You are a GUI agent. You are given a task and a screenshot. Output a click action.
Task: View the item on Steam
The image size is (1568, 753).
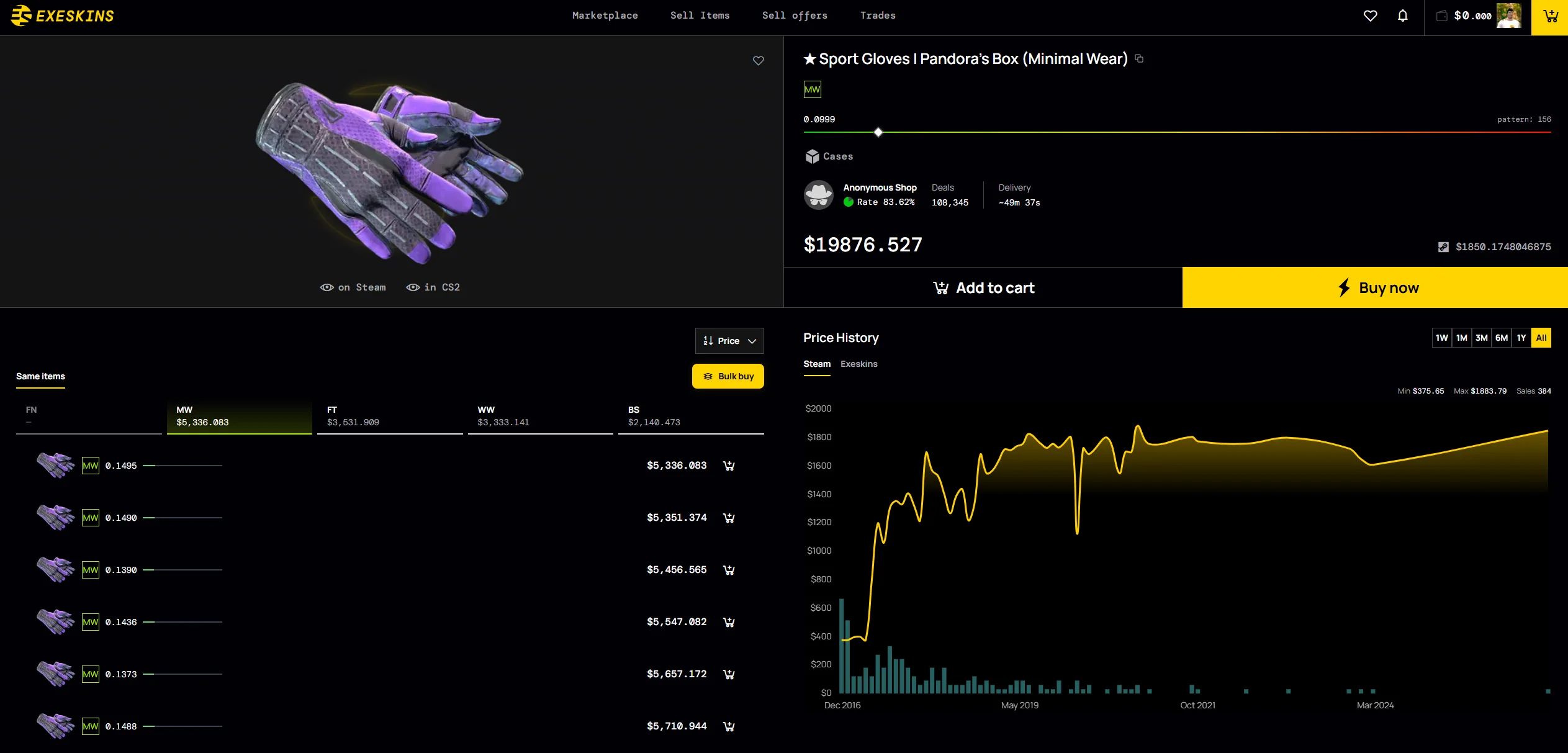353,287
